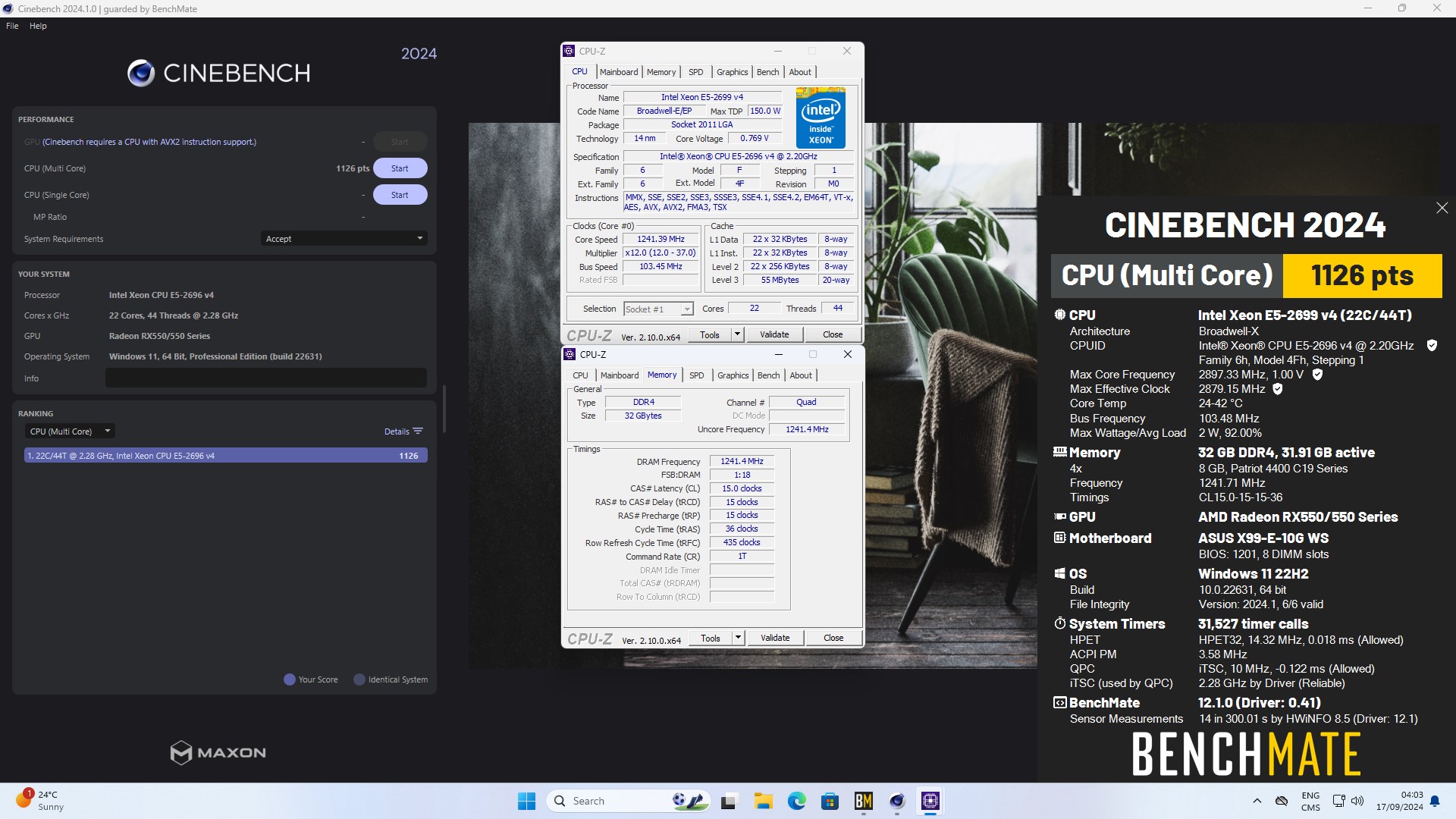Open ENG CMS language indicator in tray
1456x819 pixels.
pos(1310,801)
